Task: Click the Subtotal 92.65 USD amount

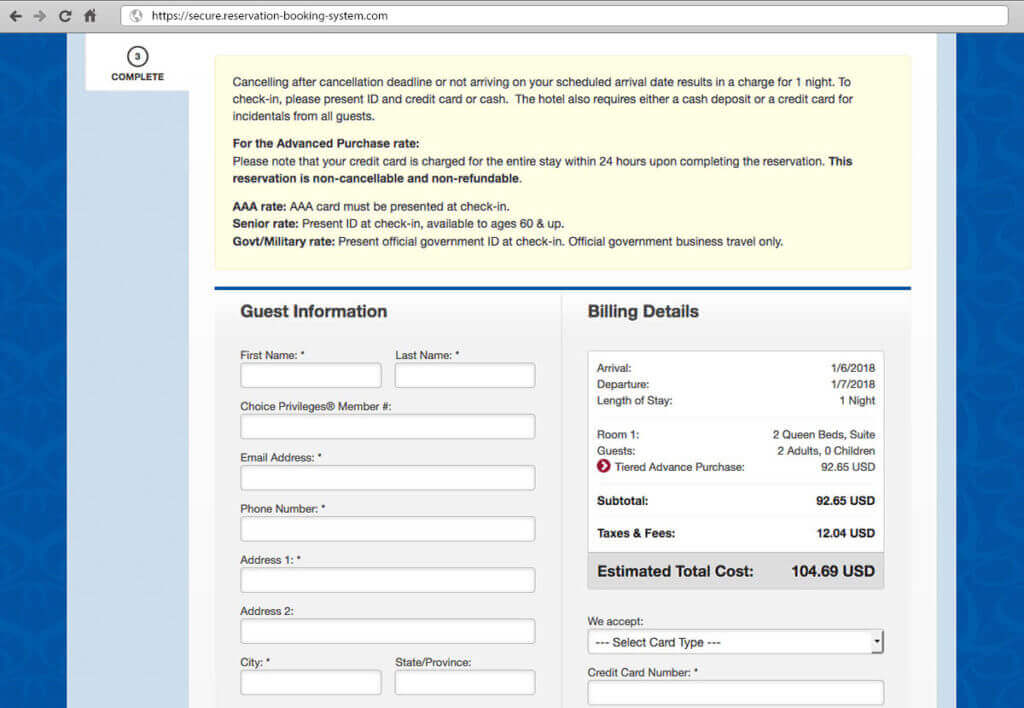Action: 845,501
